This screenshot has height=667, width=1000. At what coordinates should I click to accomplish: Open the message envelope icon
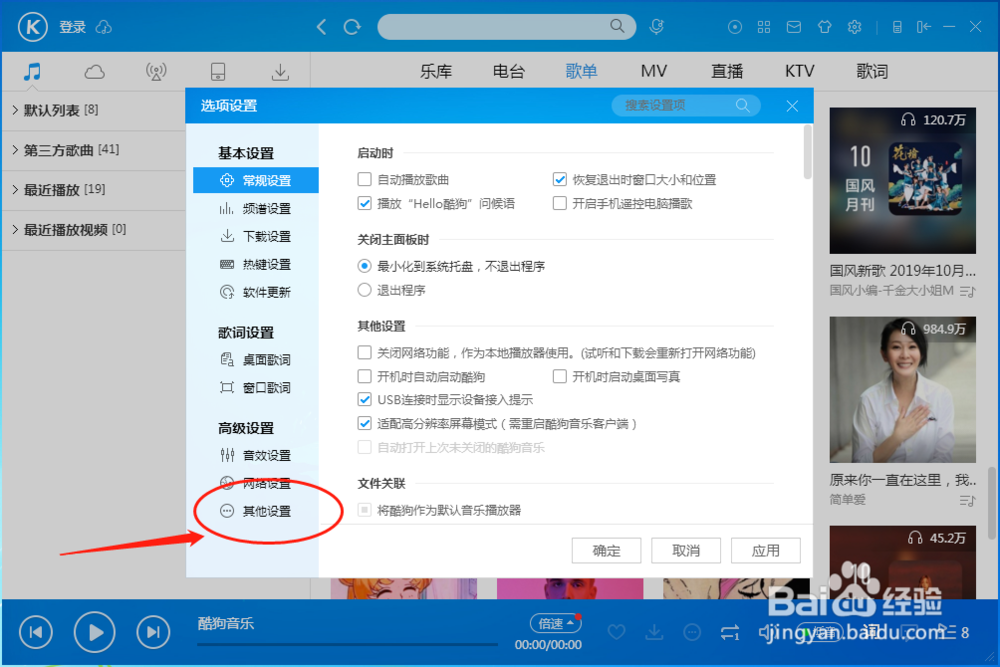click(793, 27)
